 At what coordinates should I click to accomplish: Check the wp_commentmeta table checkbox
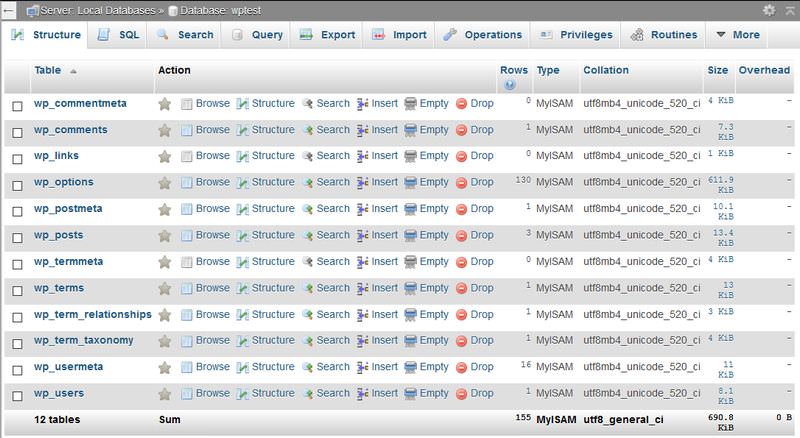click(17, 106)
